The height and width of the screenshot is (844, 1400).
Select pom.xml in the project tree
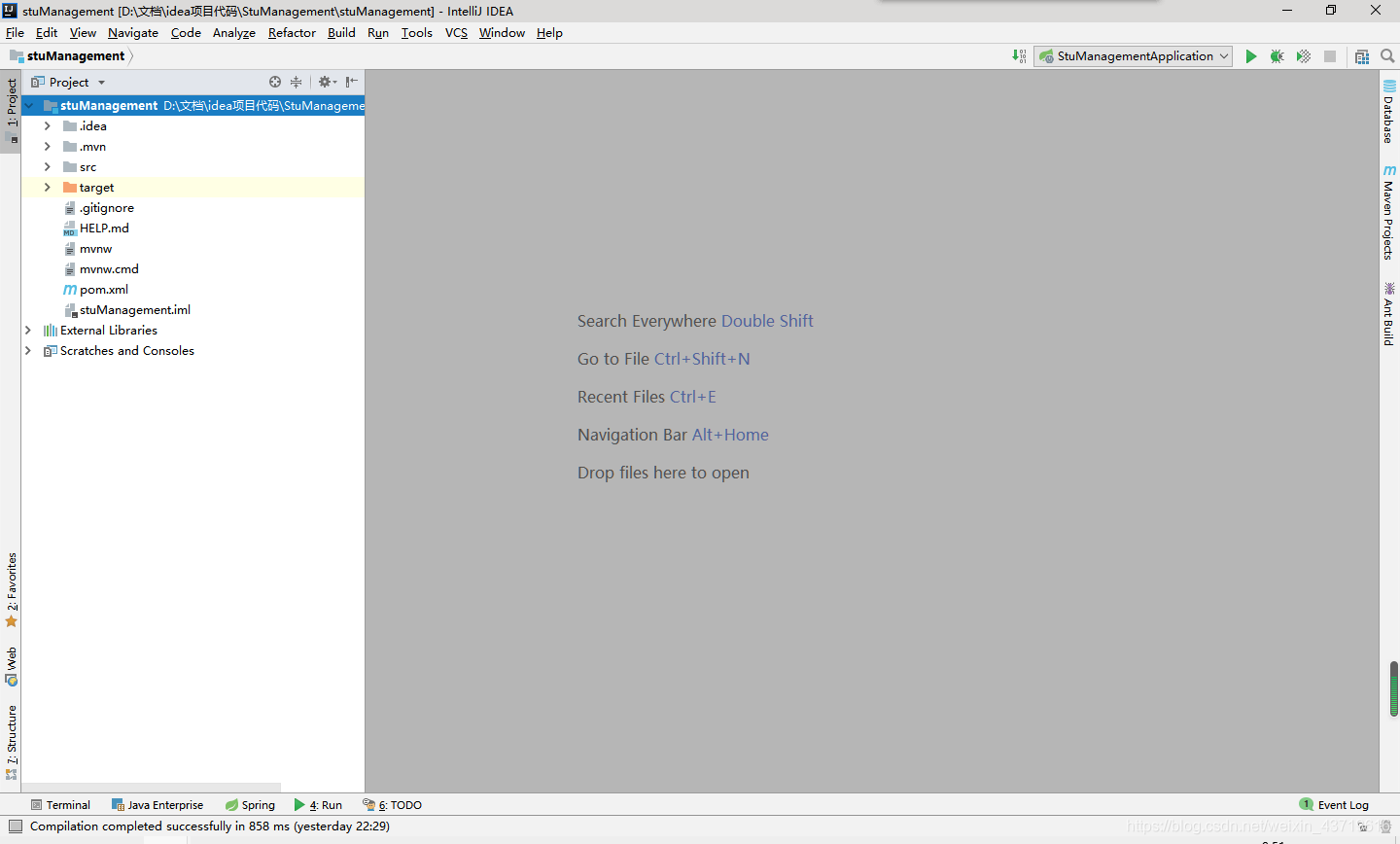click(x=104, y=290)
